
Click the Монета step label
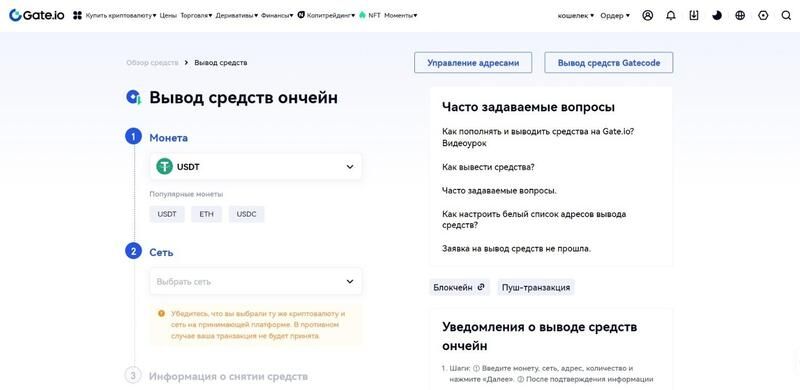[168, 138]
